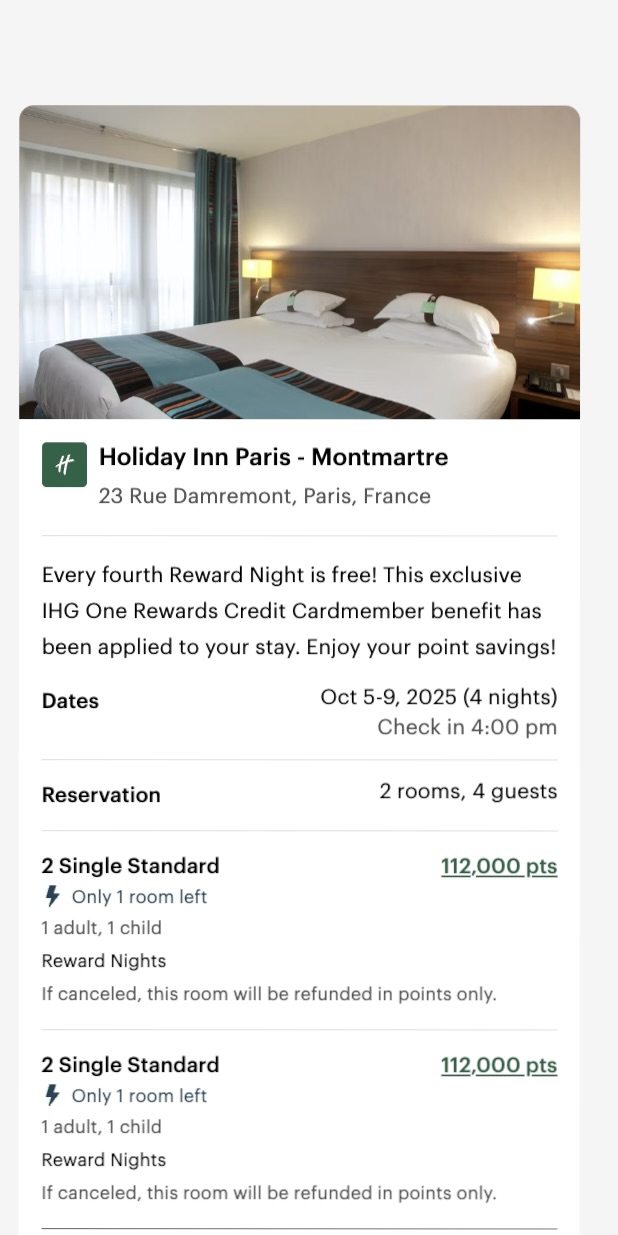
Task: Open the second room's 112,000 pts link
Action: tap(498, 1066)
